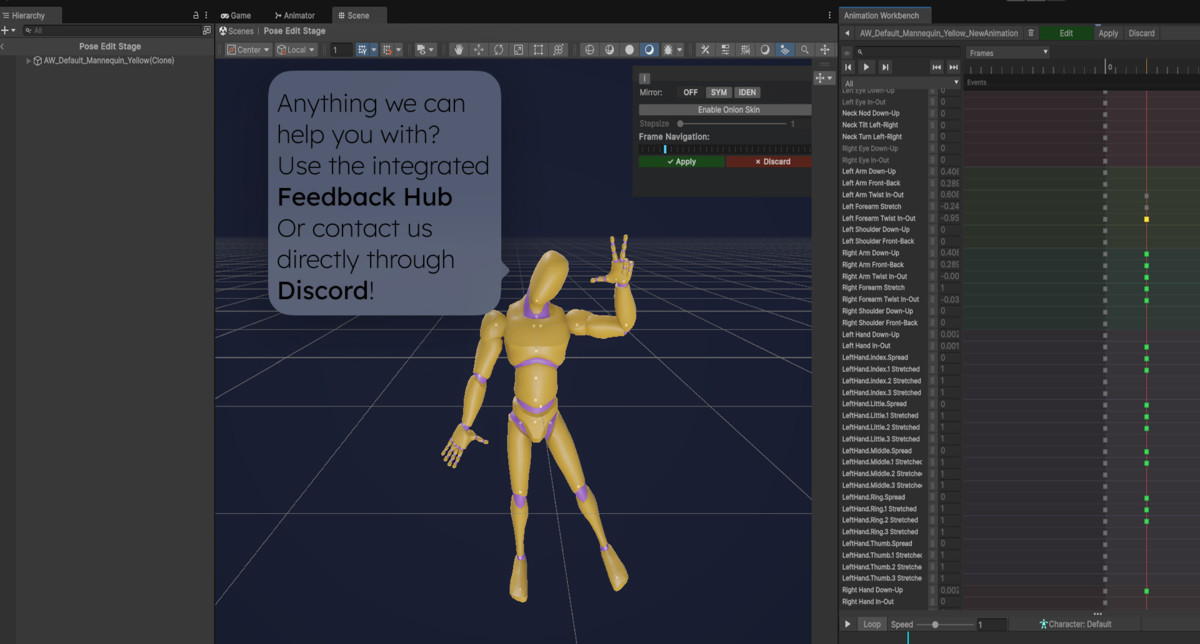Viewport: 1200px width, 644px height.
Task: Jump to previous keyframe
Action: pos(937,67)
